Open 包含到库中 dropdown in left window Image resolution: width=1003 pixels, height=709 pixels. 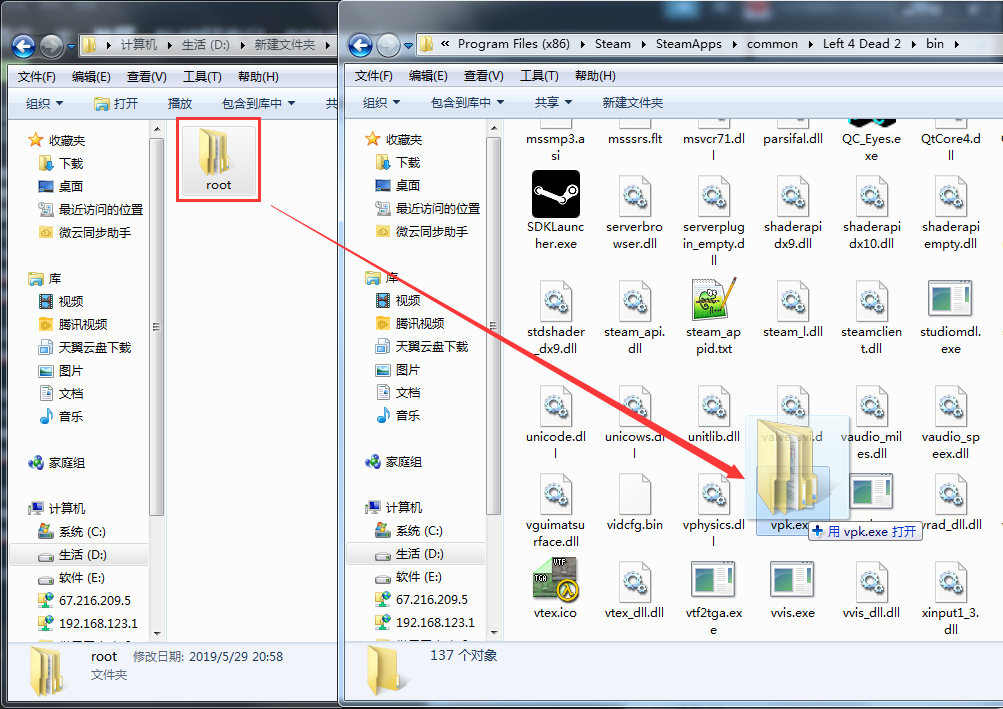(258, 104)
